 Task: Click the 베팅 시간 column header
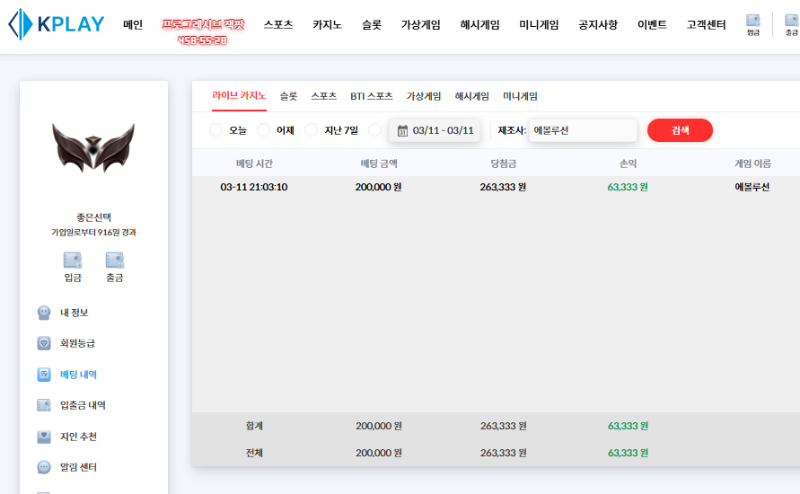point(254,163)
